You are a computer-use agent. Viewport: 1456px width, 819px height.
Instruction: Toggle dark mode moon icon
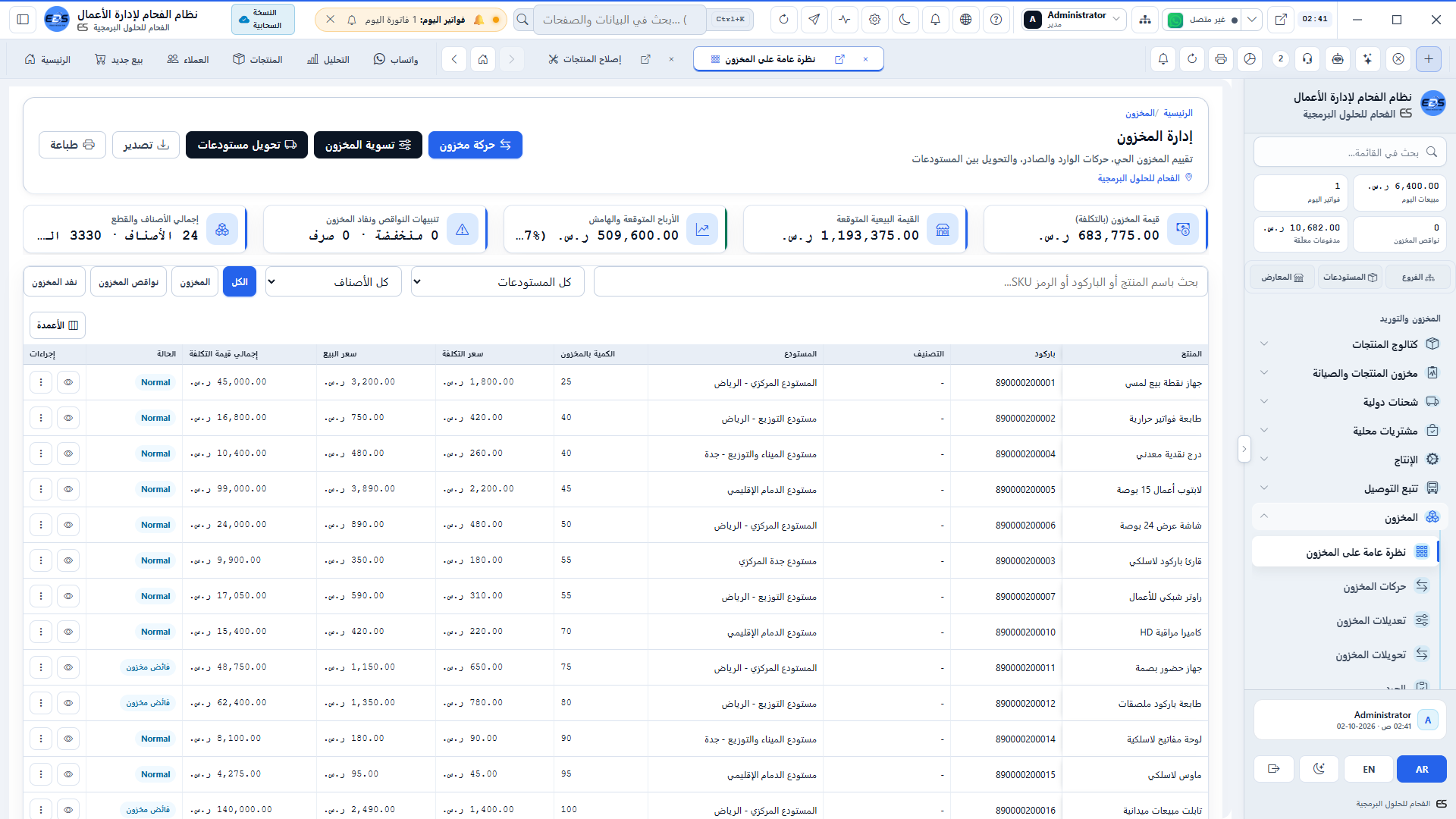(x=905, y=20)
